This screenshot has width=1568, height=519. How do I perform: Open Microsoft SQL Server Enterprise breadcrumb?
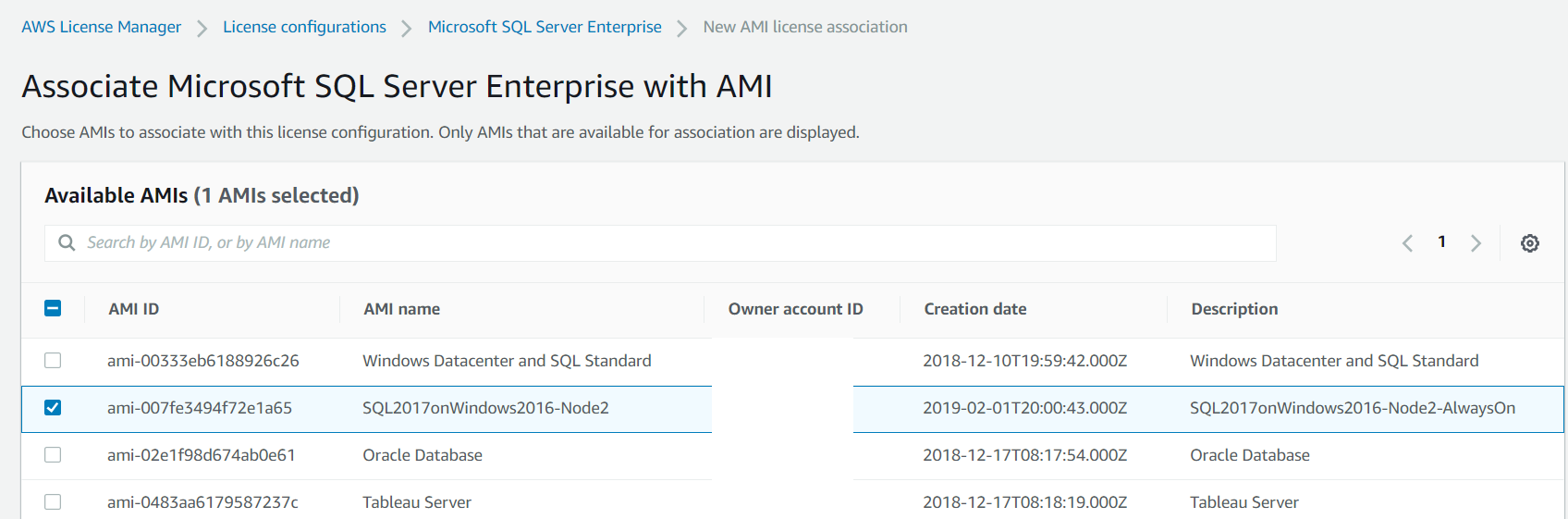click(x=545, y=27)
